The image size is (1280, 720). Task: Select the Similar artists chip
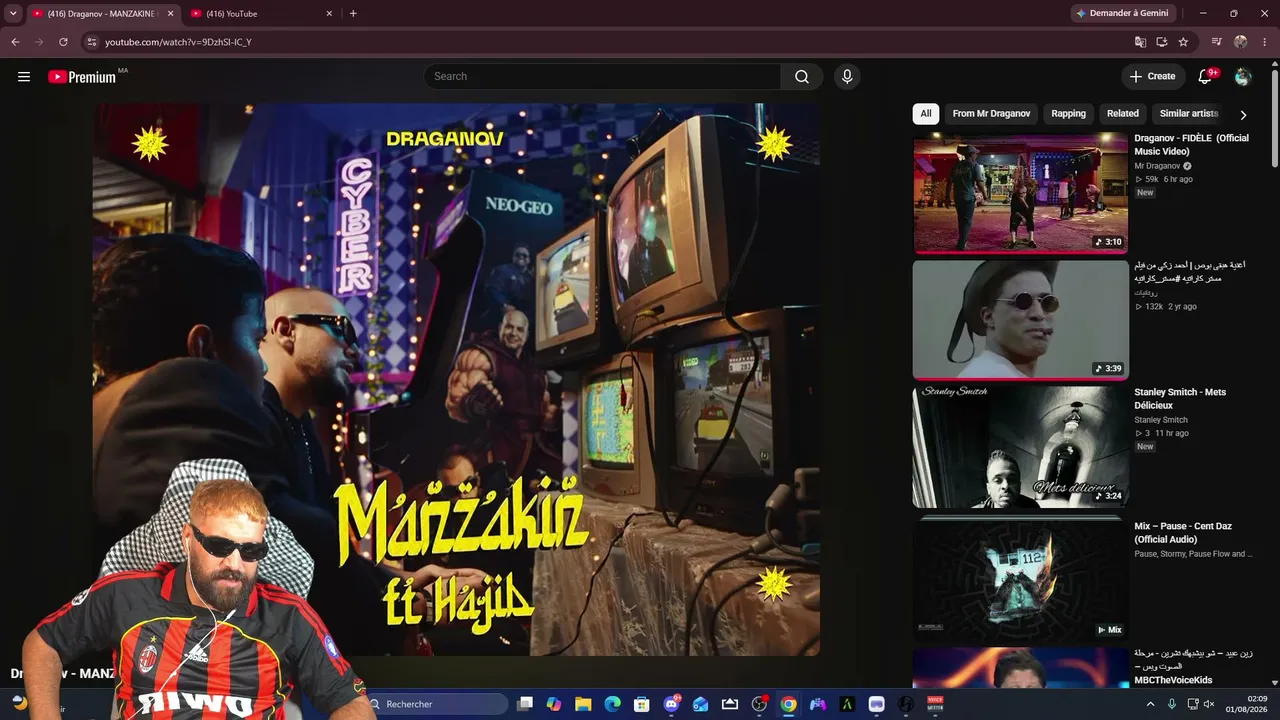(x=1189, y=114)
